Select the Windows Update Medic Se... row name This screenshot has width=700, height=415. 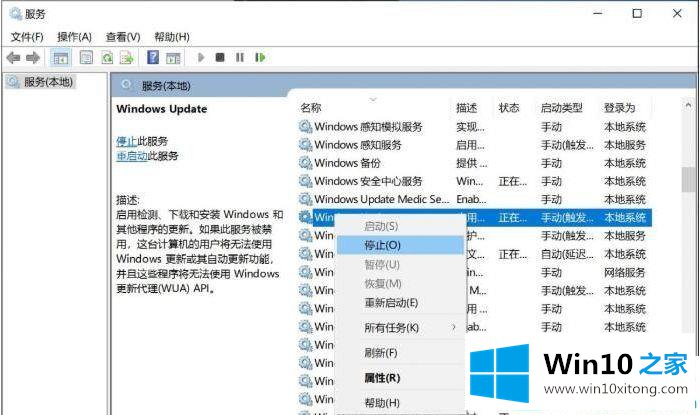382,199
